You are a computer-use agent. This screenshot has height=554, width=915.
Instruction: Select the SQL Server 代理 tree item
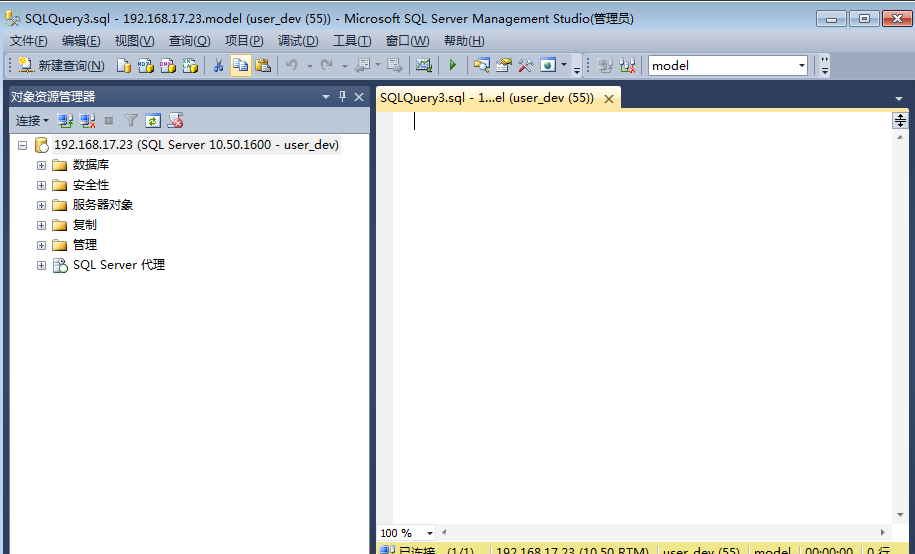tap(118, 265)
